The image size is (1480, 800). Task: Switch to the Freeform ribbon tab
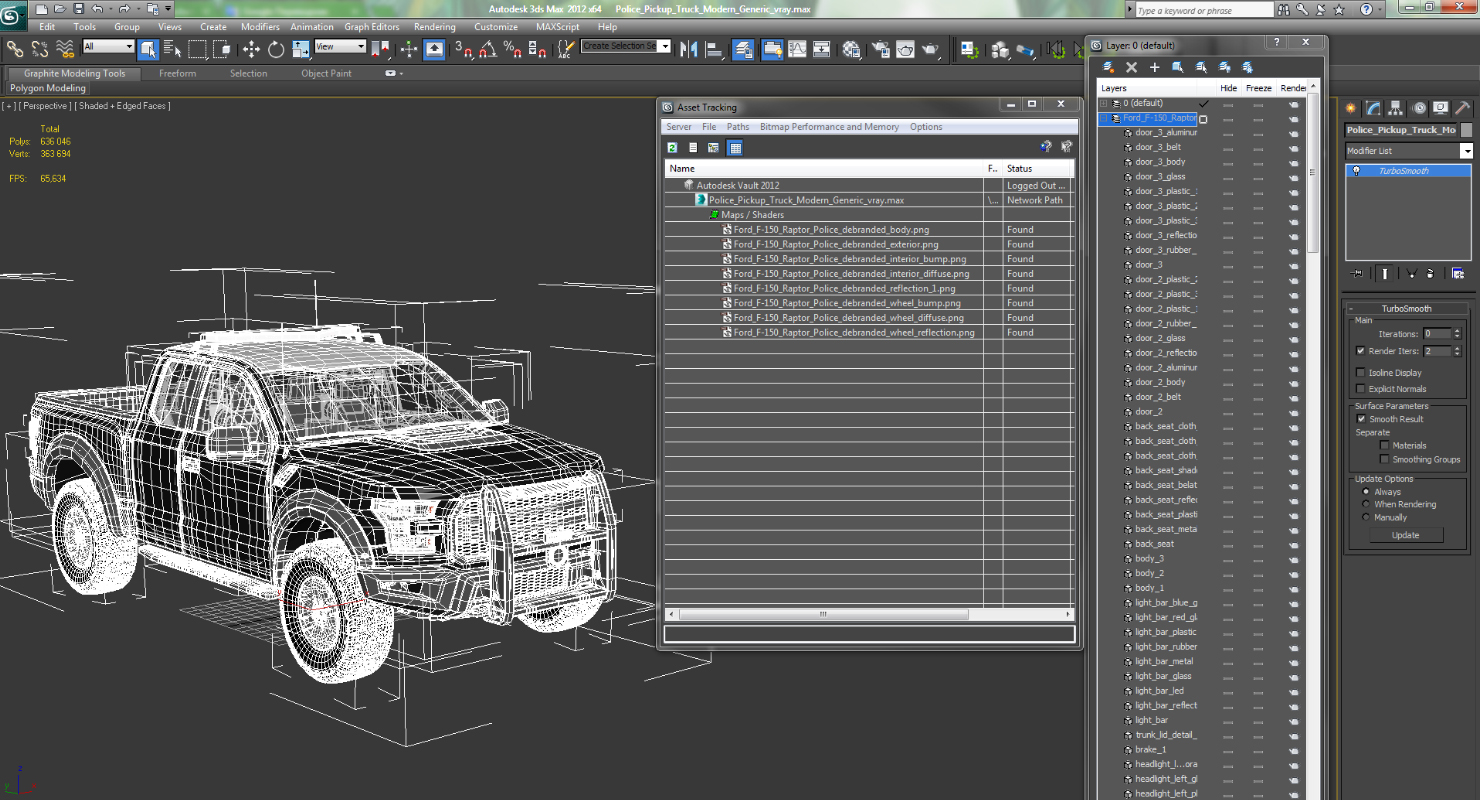point(178,73)
